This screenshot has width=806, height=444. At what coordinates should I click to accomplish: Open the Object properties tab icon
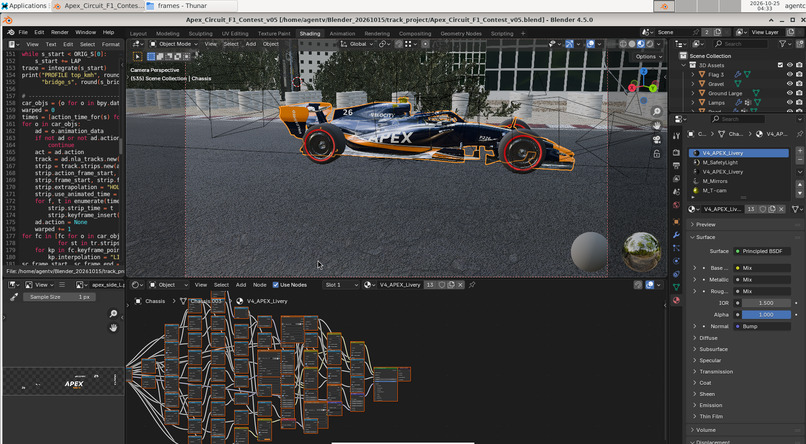676,221
